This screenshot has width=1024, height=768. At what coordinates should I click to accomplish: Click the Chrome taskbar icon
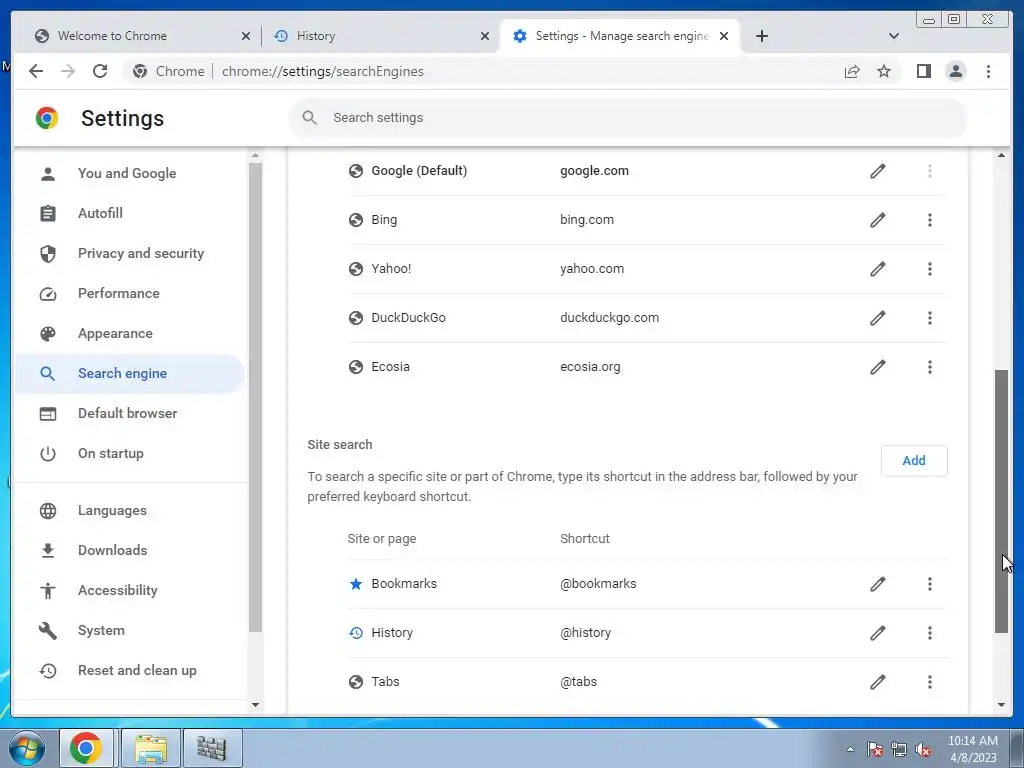86,748
